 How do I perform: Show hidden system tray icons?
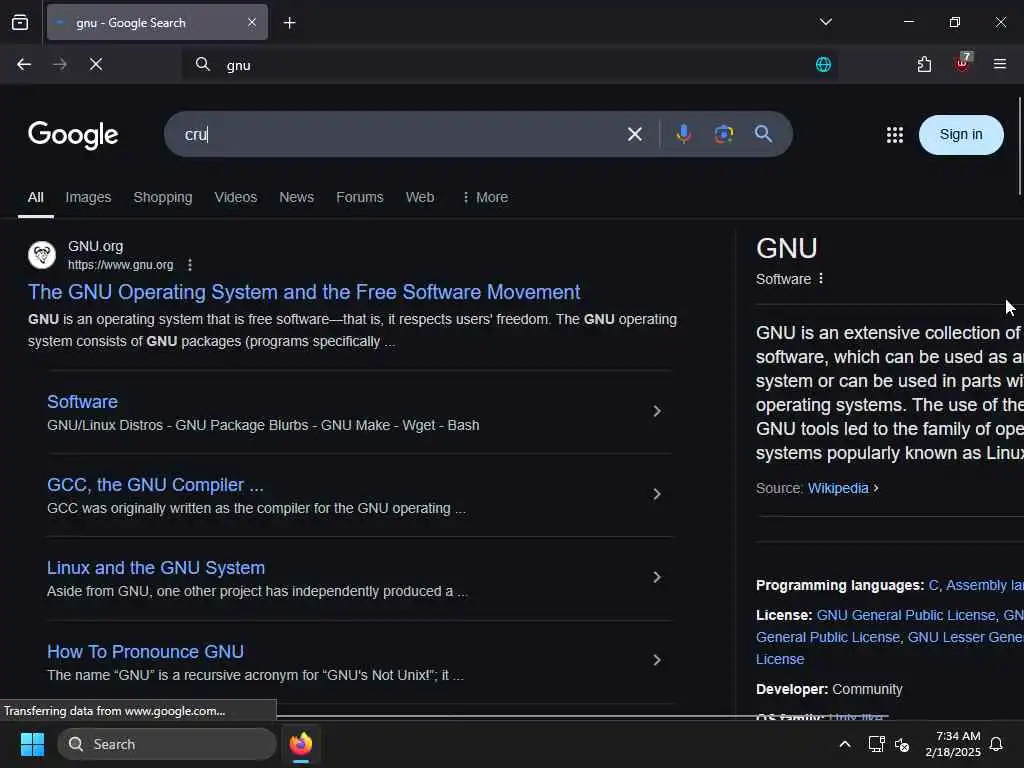[x=844, y=744]
